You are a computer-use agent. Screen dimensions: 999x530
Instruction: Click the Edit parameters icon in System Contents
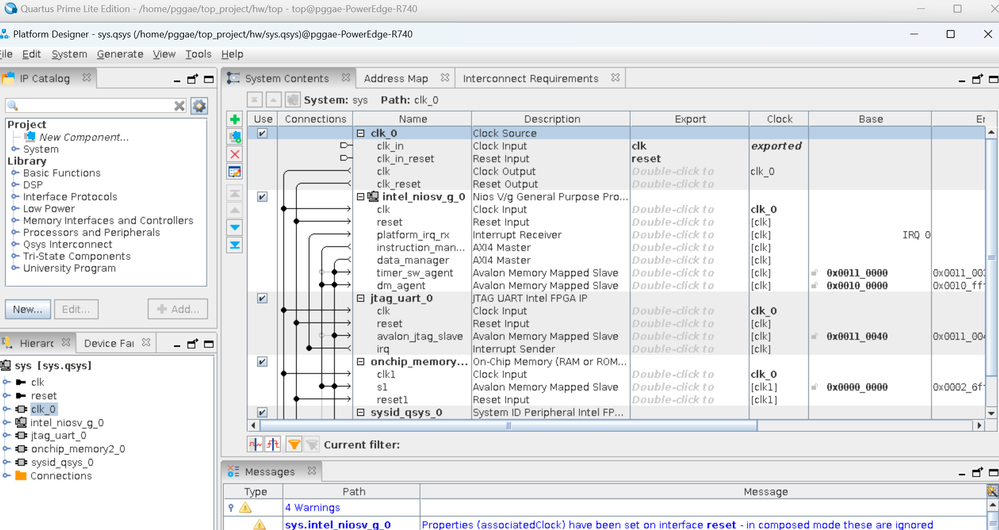(x=235, y=172)
